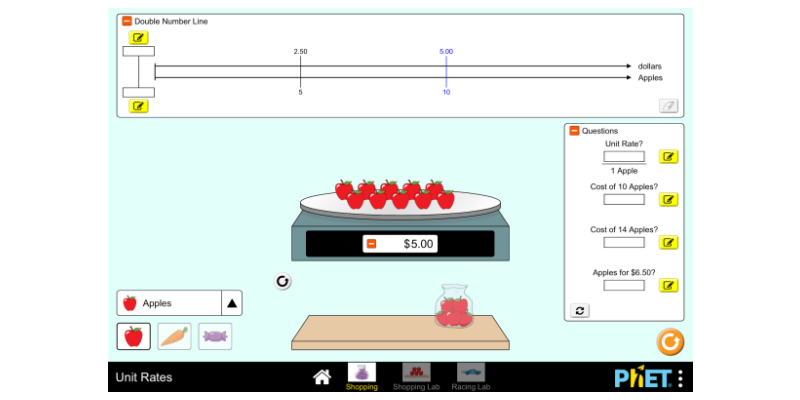Open the PhET menu
800x400 pixels.
(680, 378)
